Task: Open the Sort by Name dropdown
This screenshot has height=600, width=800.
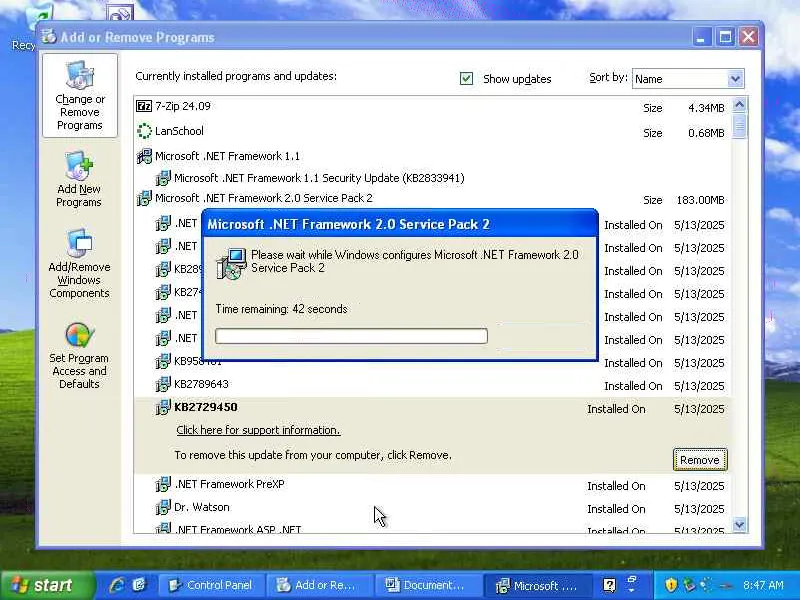Action: [x=735, y=79]
